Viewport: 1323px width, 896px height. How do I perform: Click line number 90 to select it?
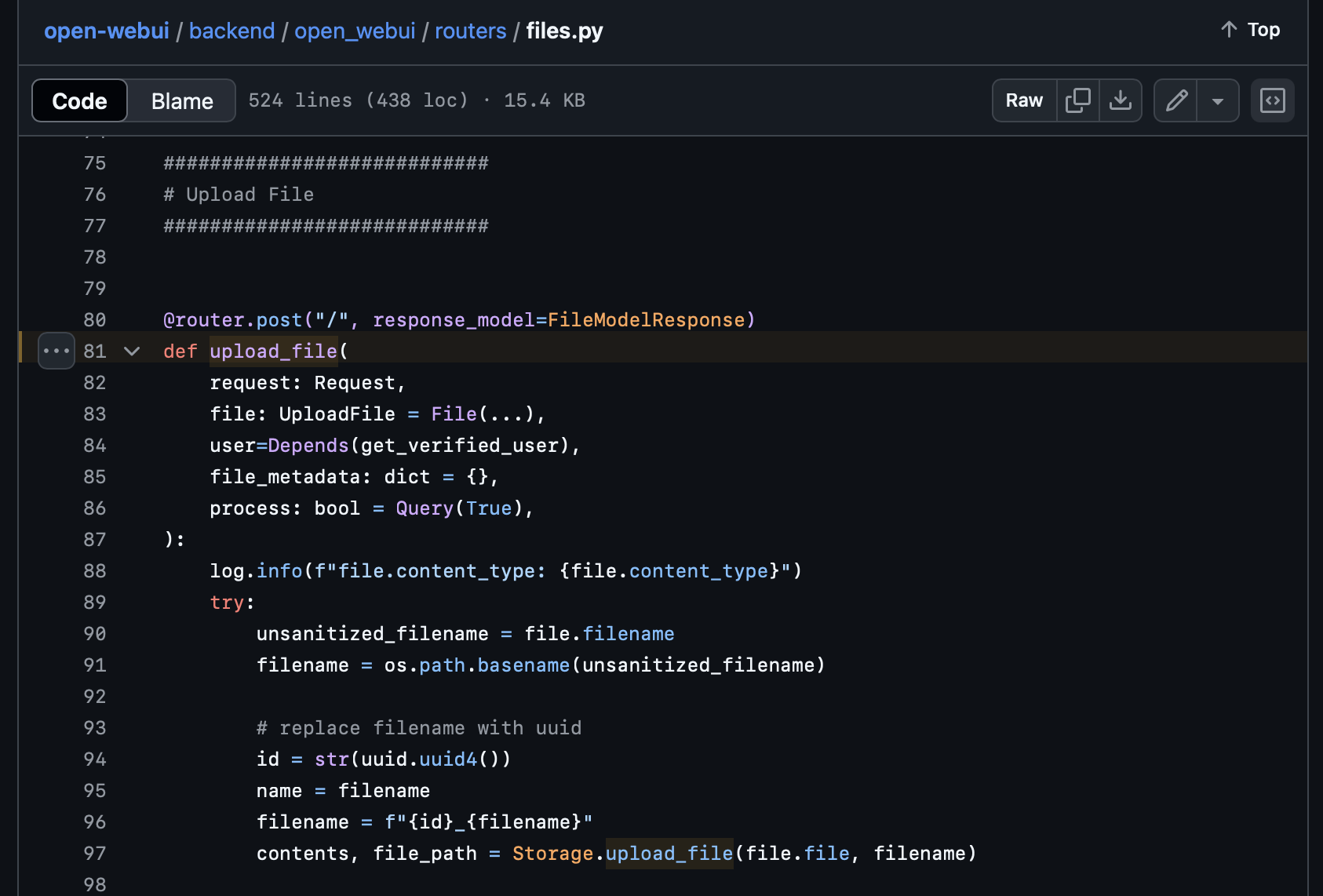(x=94, y=633)
